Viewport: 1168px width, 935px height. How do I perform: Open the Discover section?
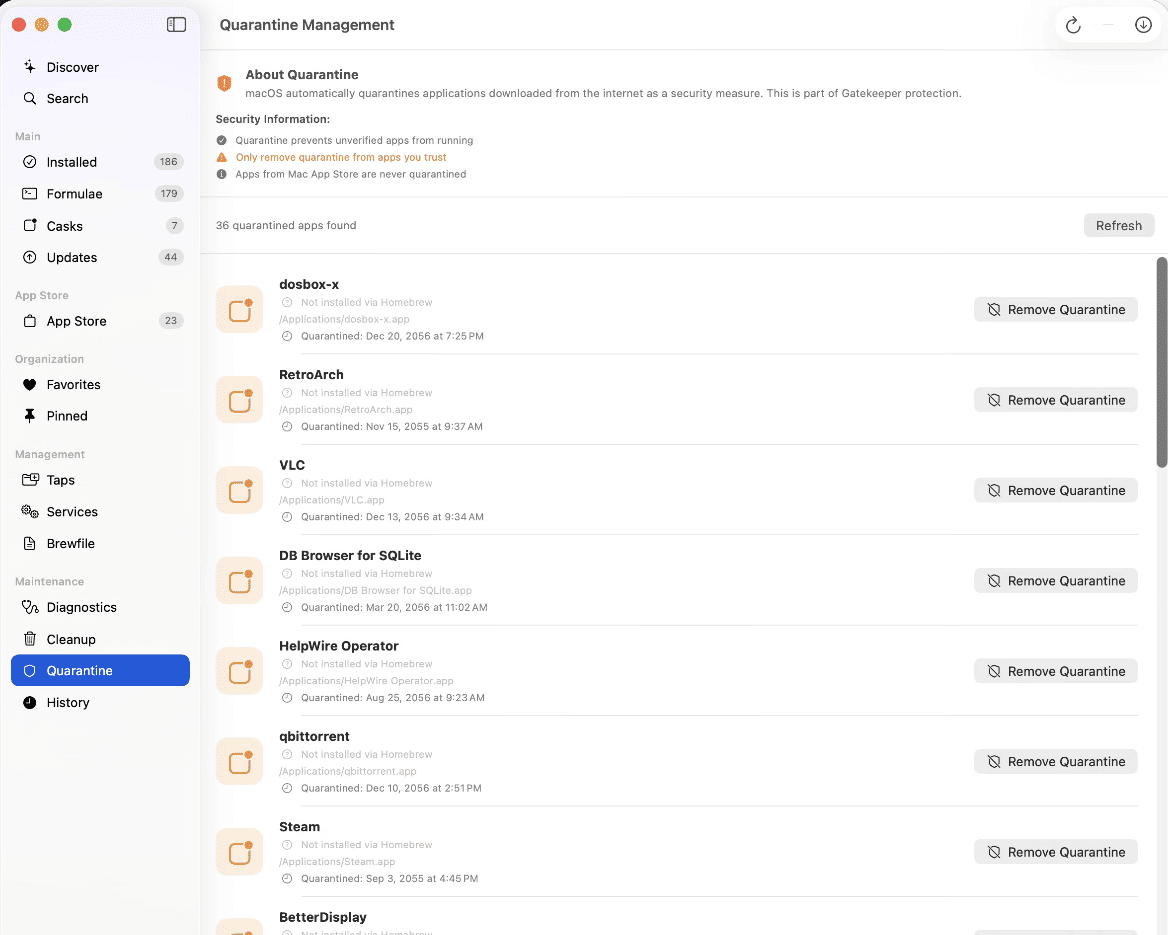point(72,67)
